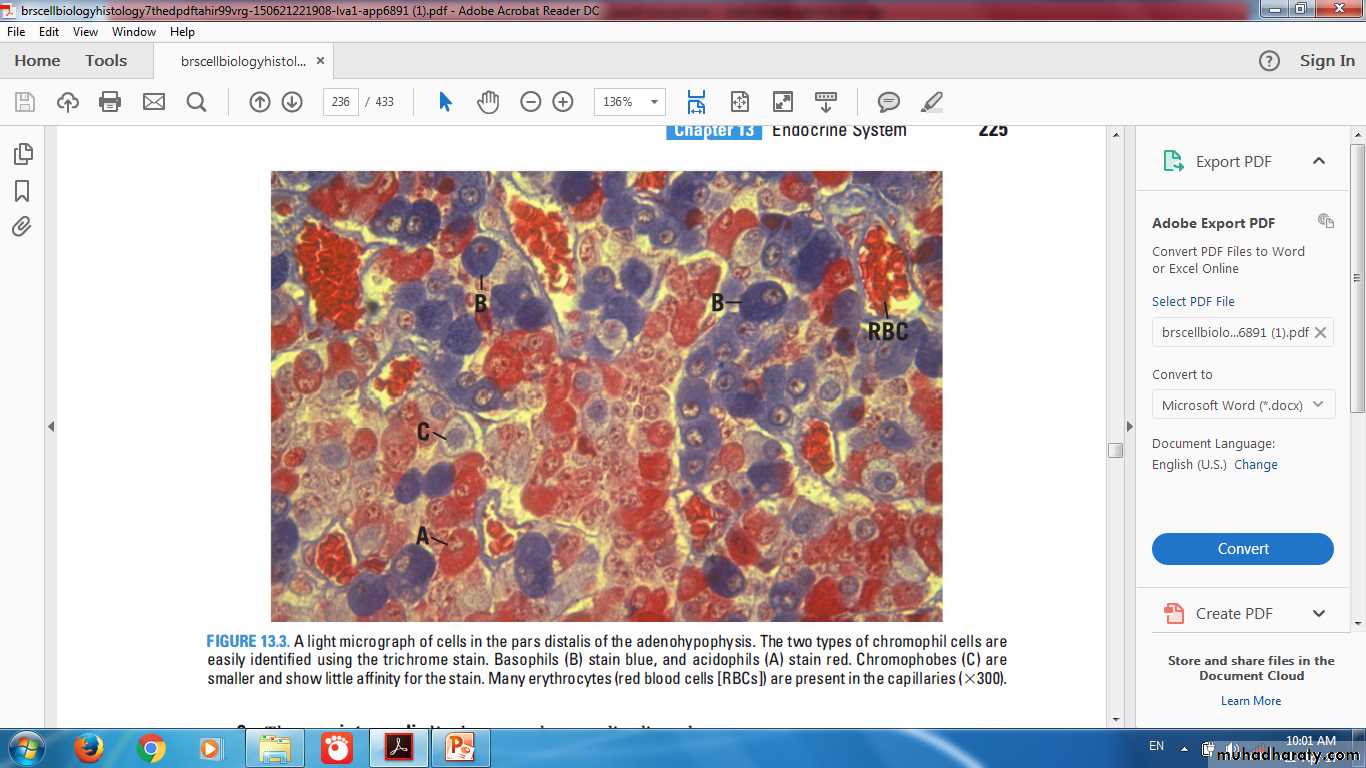Open the Find text magnifier tool
This screenshot has width=1366, height=768.
click(196, 102)
